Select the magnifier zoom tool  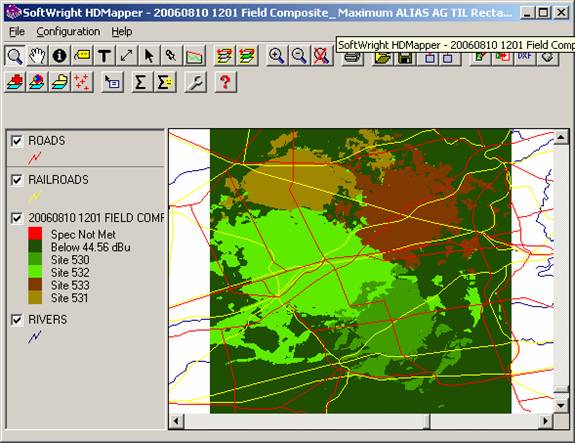tap(15, 56)
